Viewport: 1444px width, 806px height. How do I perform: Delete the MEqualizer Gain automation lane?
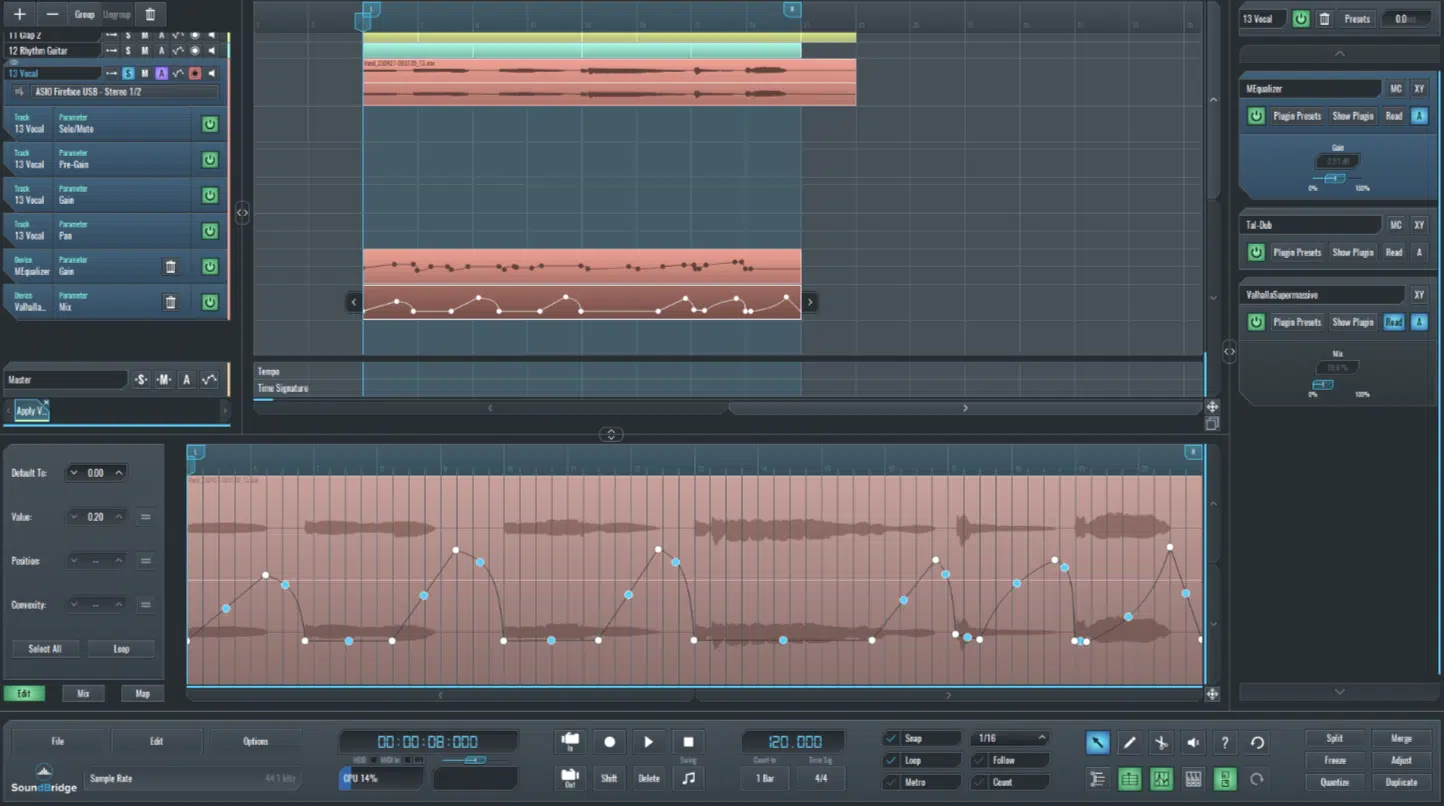[x=170, y=267]
